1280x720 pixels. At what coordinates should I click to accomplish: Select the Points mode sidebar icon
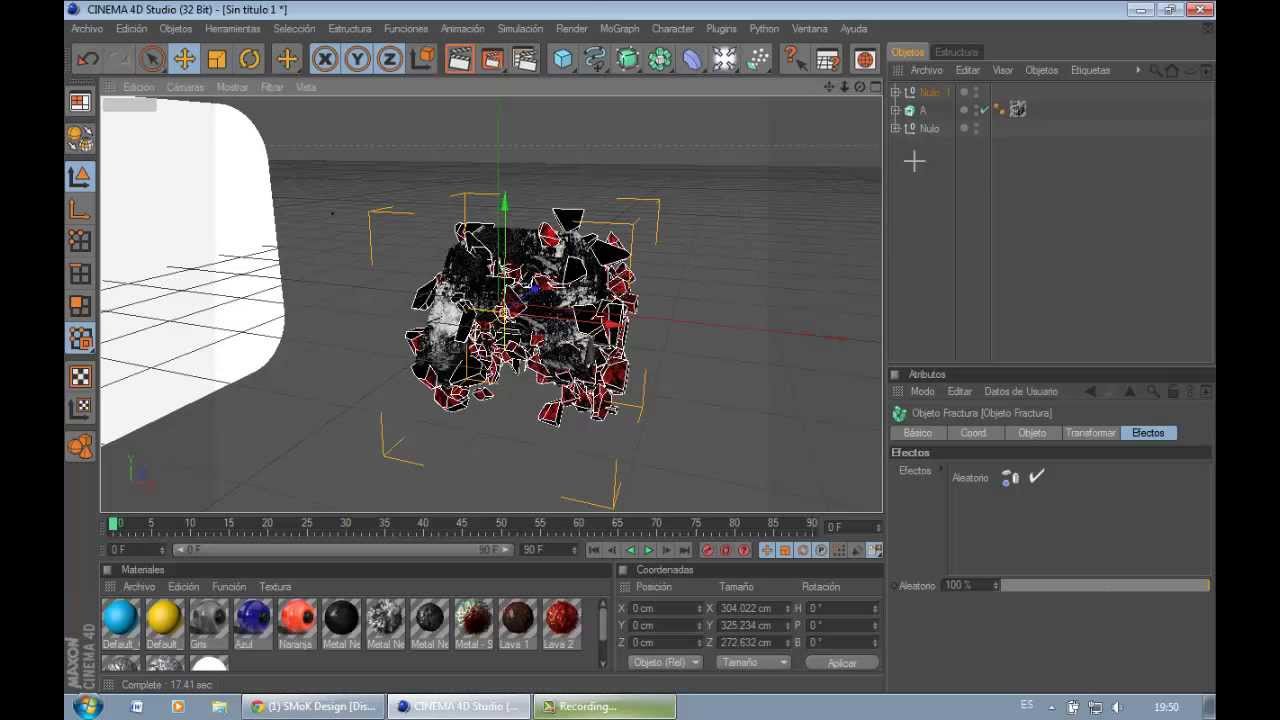pyautogui.click(x=80, y=241)
